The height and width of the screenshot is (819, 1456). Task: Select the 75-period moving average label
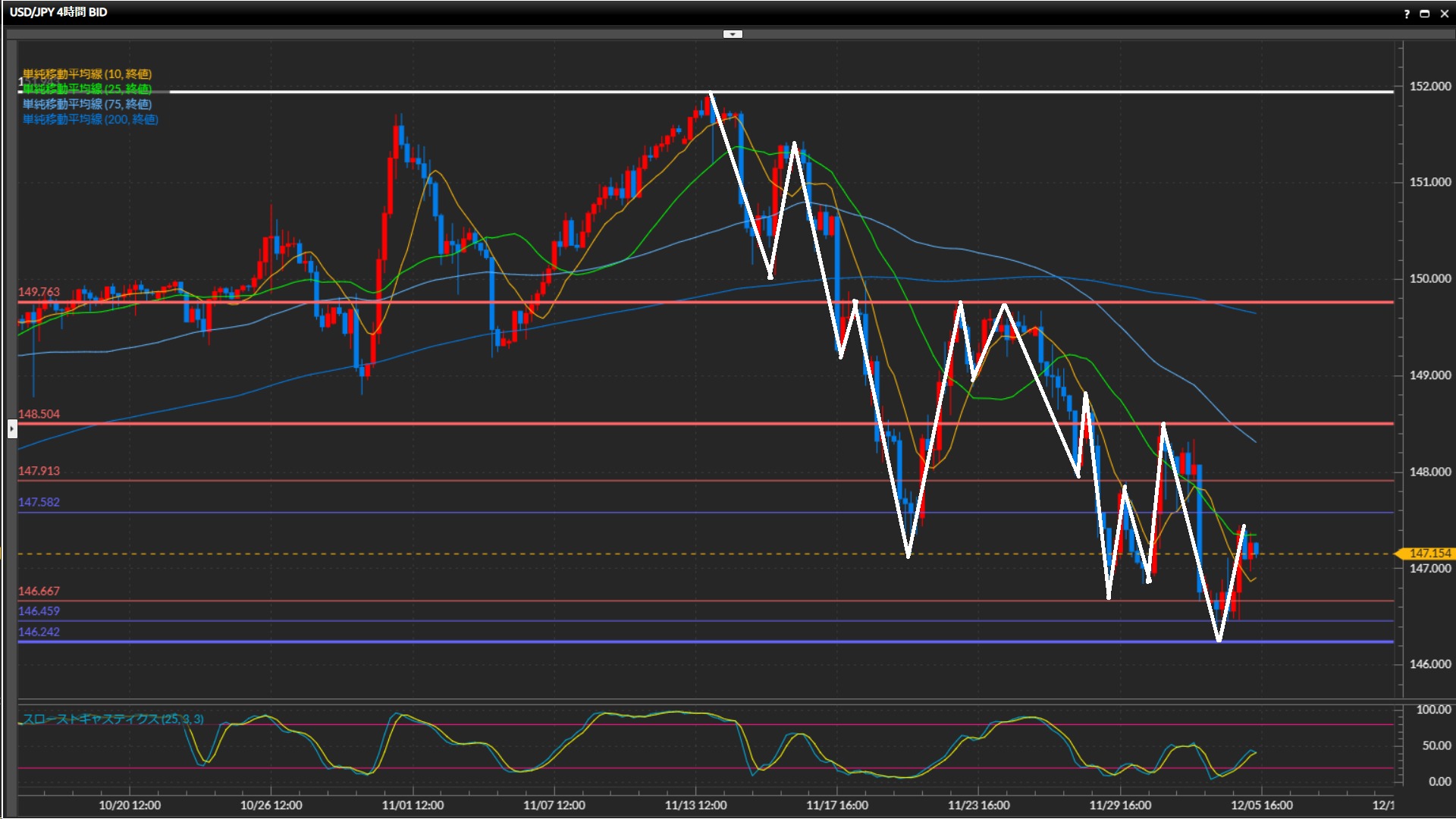pyautogui.click(x=87, y=104)
